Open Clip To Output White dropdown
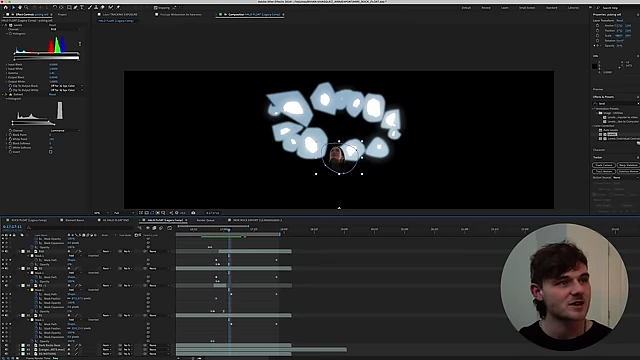 pyautogui.click(x=67, y=90)
